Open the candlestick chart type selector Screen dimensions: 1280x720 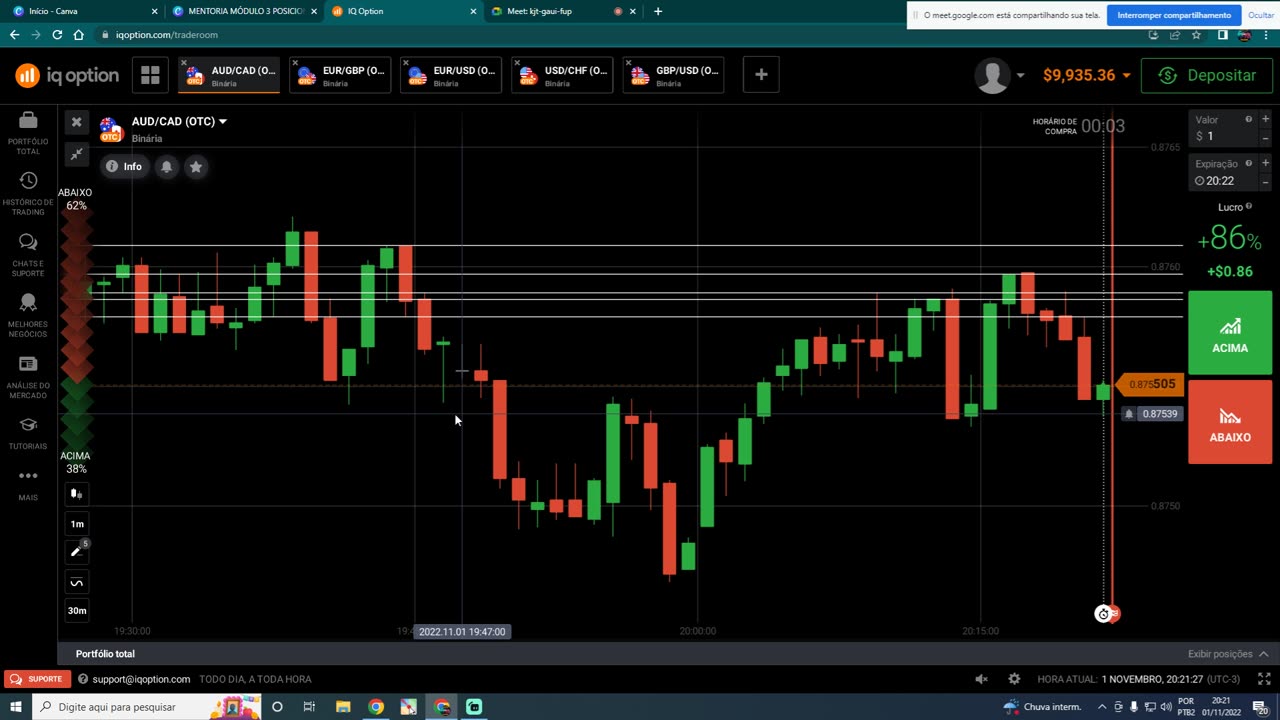[x=77, y=494]
